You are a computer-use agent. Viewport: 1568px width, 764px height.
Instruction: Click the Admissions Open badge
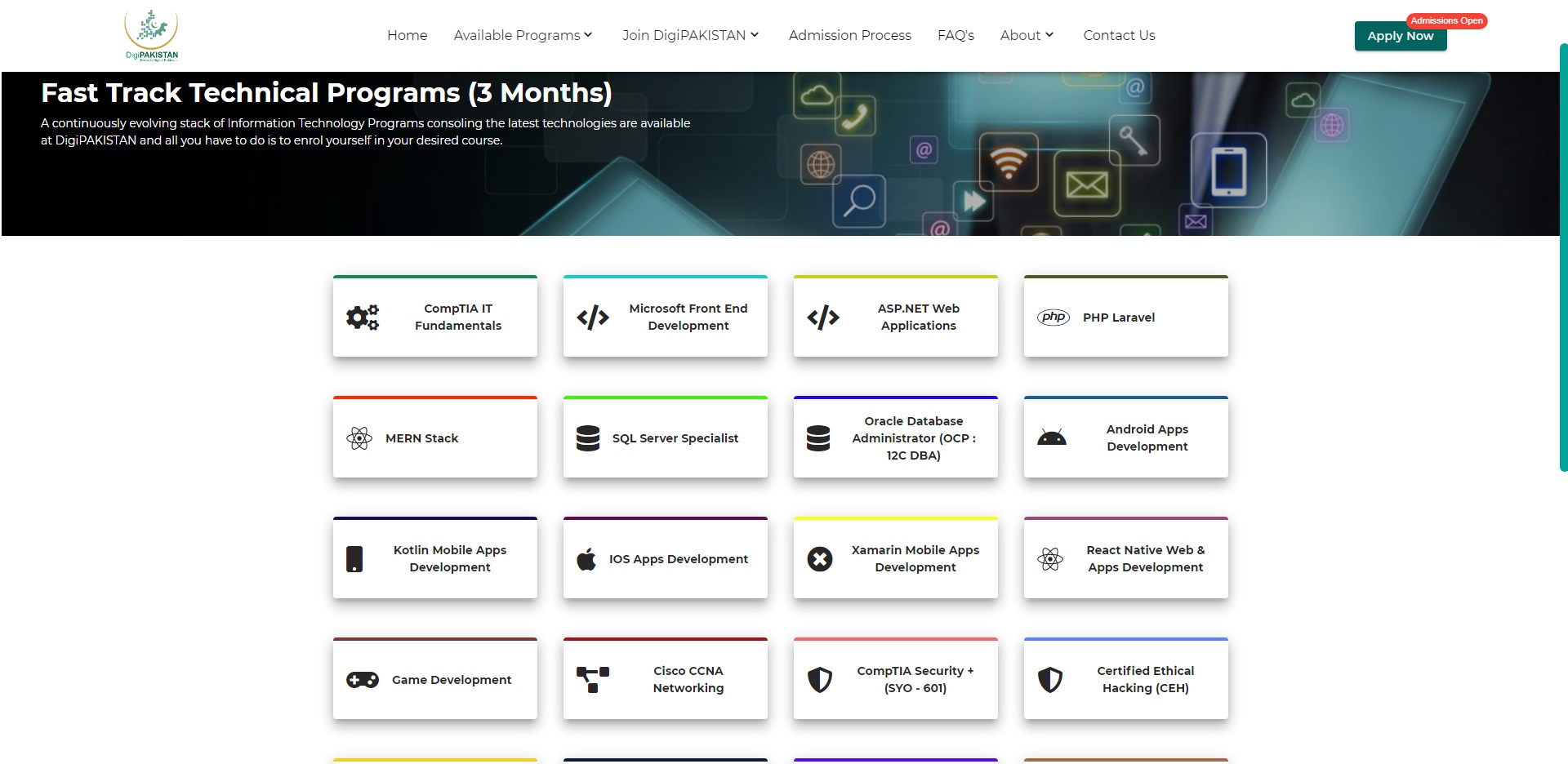(x=1447, y=20)
